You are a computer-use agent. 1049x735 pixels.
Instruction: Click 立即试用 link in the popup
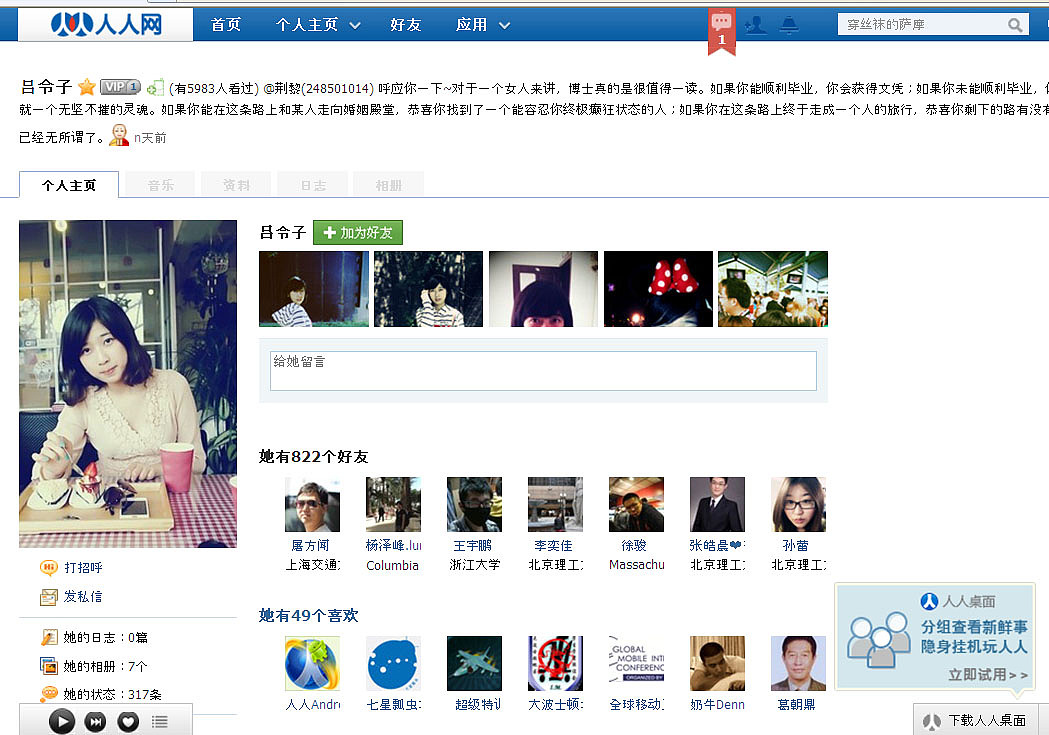coord(987,675)
